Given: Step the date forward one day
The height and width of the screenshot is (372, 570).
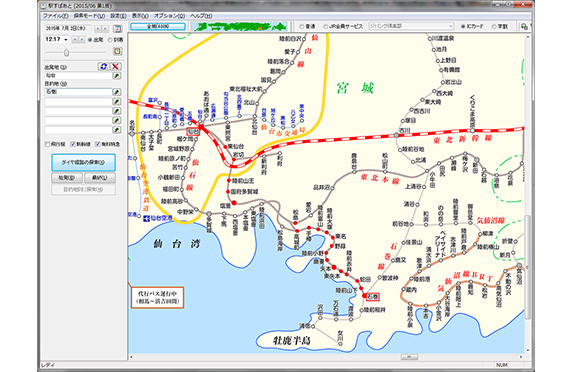Looking at the screenshot, I should (x=105, y=29).
